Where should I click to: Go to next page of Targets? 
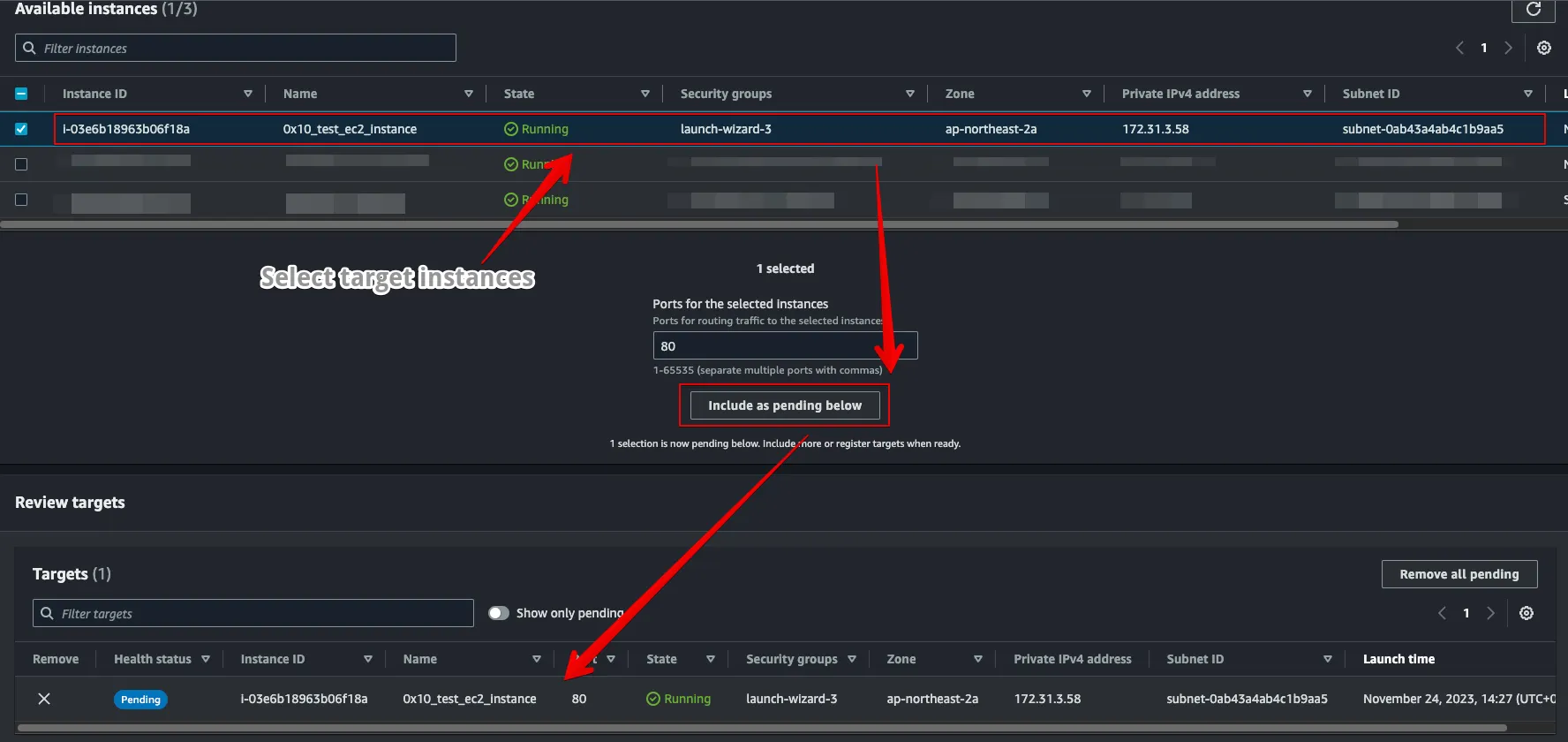(1491, 613)
